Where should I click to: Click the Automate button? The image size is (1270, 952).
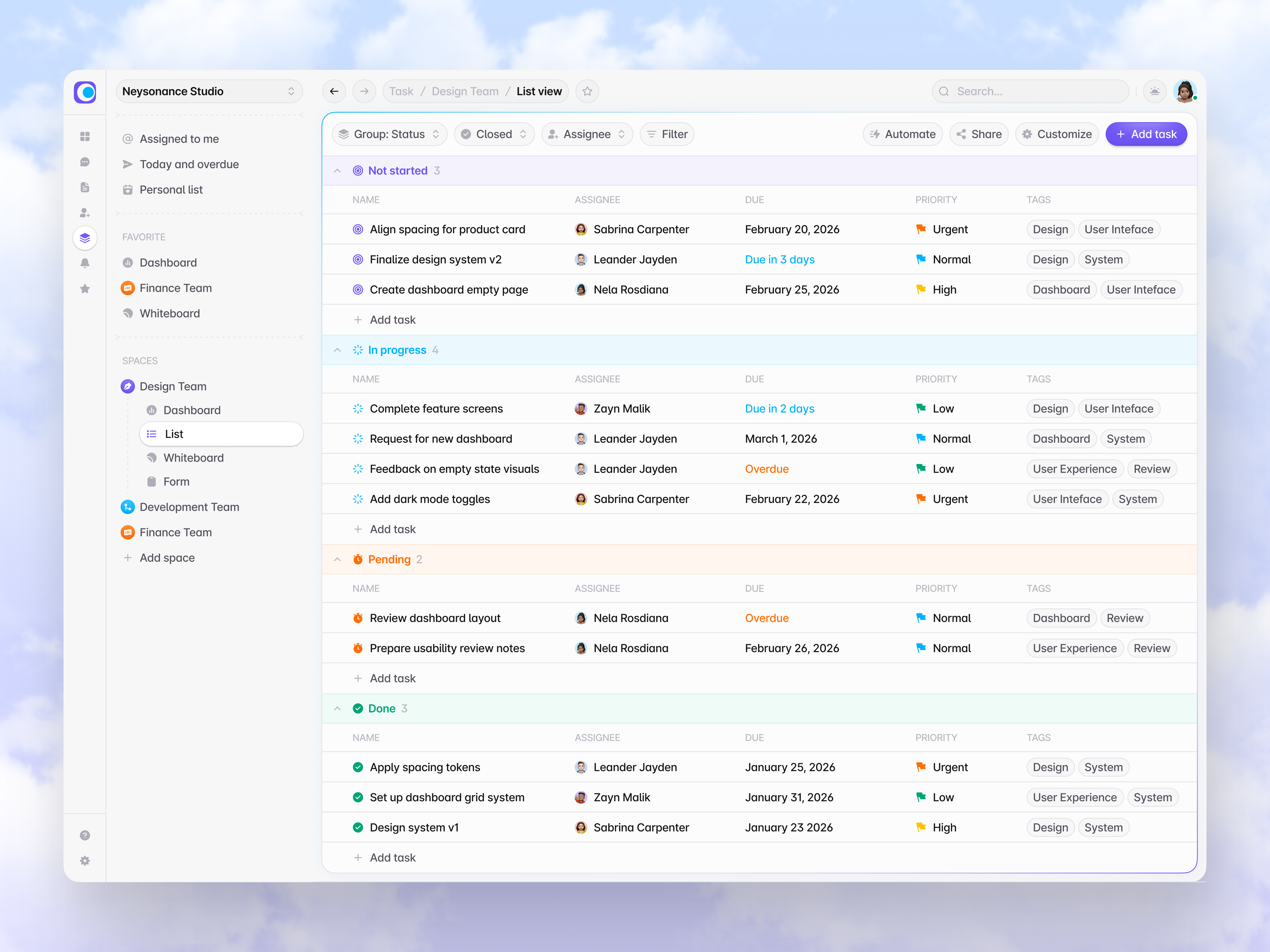pyautogui.click(x=902, y=134)
